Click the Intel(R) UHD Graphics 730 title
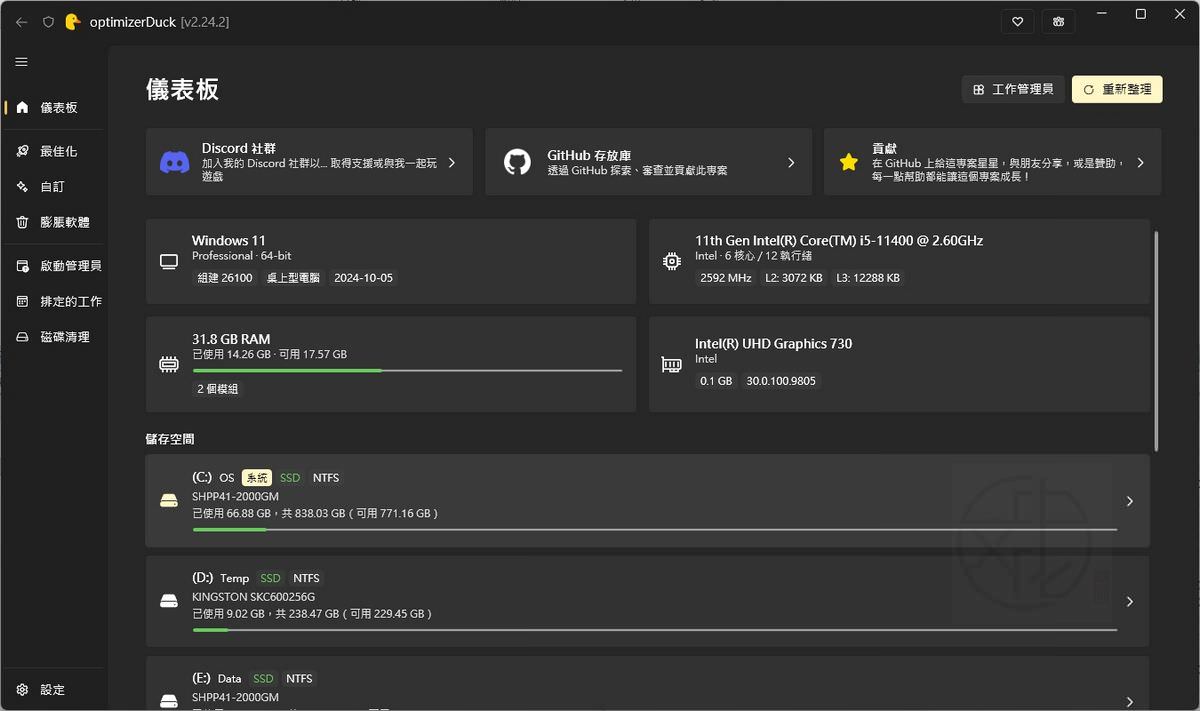This screenshot has height=711, width=1200. [x=774, y=343]
